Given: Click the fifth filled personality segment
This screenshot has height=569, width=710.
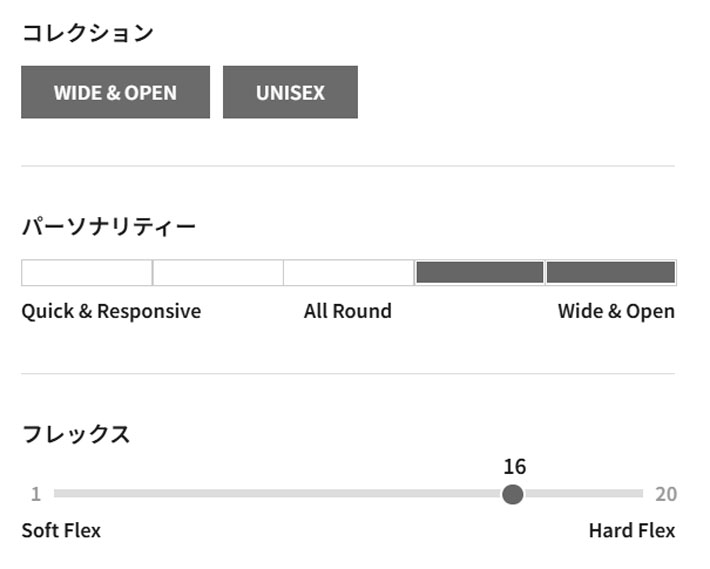Looking at the screenshot, I should click(611, 273).
